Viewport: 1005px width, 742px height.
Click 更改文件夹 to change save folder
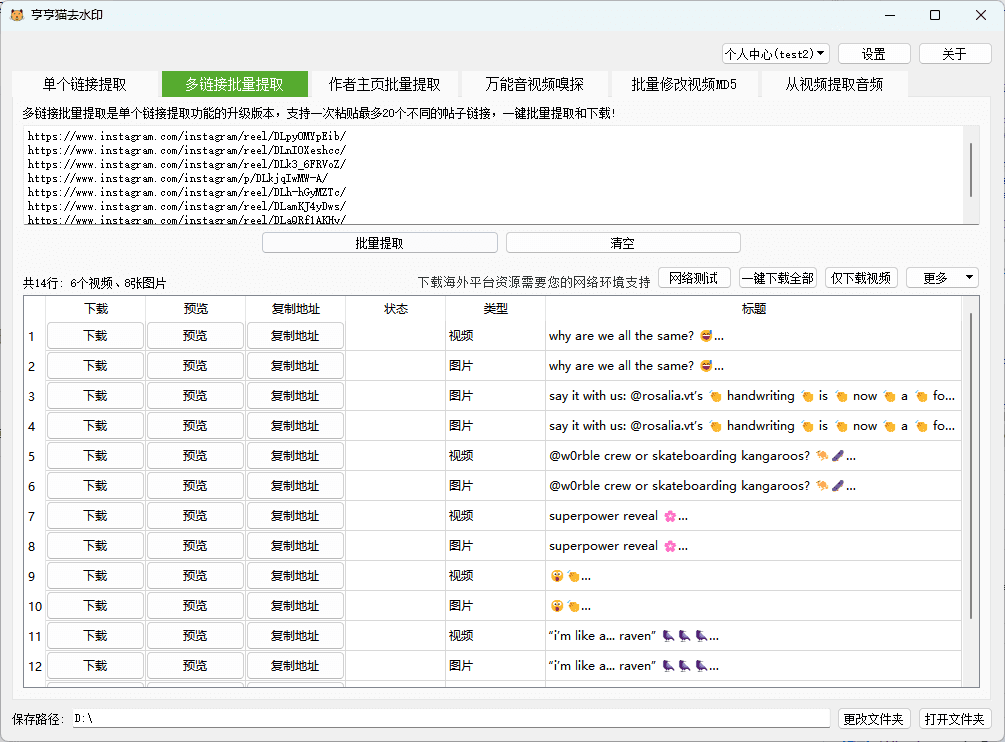[x=874, y=718]
